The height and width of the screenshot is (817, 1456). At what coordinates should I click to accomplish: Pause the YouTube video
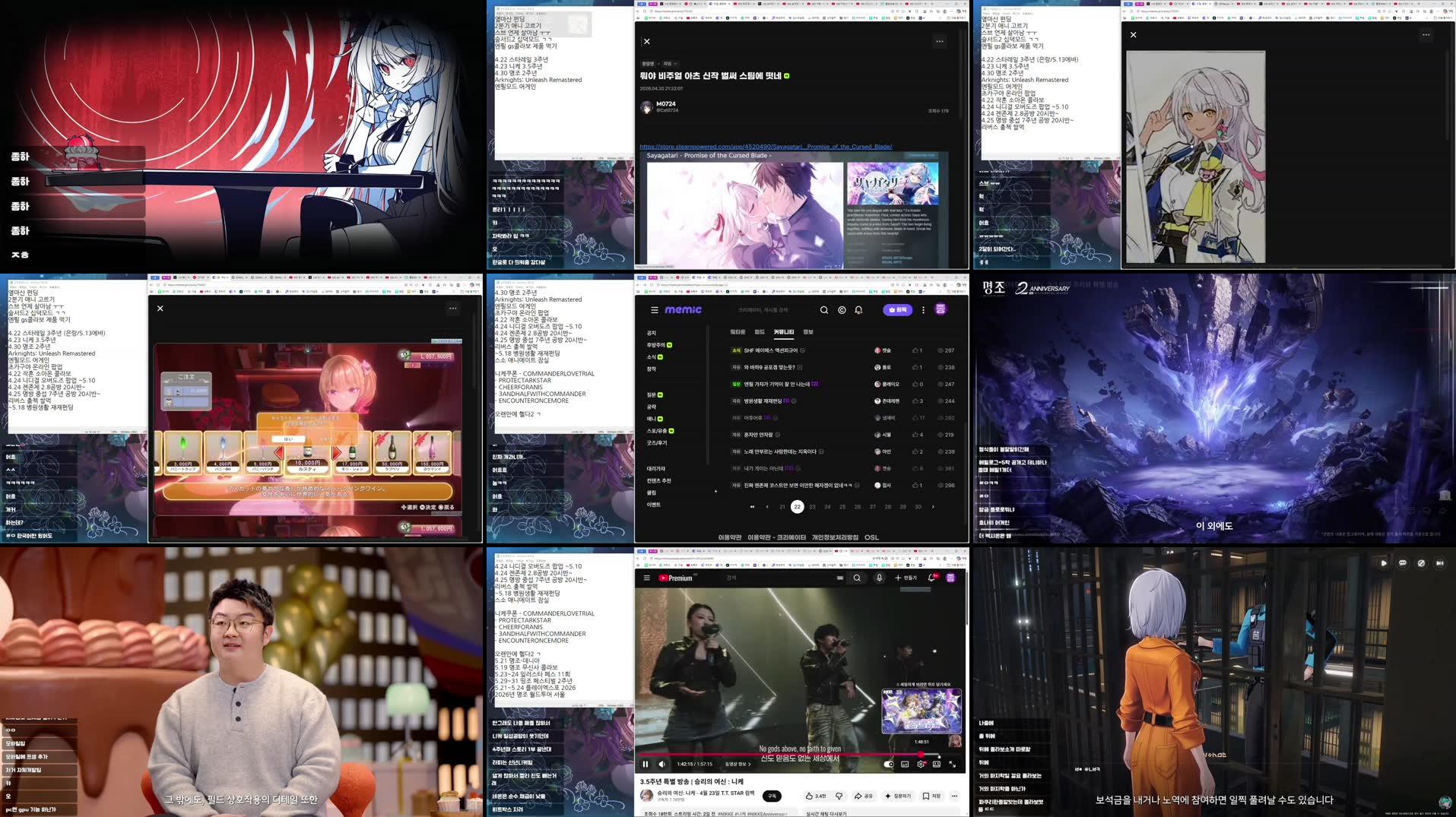pyautogui.click(x=646, y=765)
